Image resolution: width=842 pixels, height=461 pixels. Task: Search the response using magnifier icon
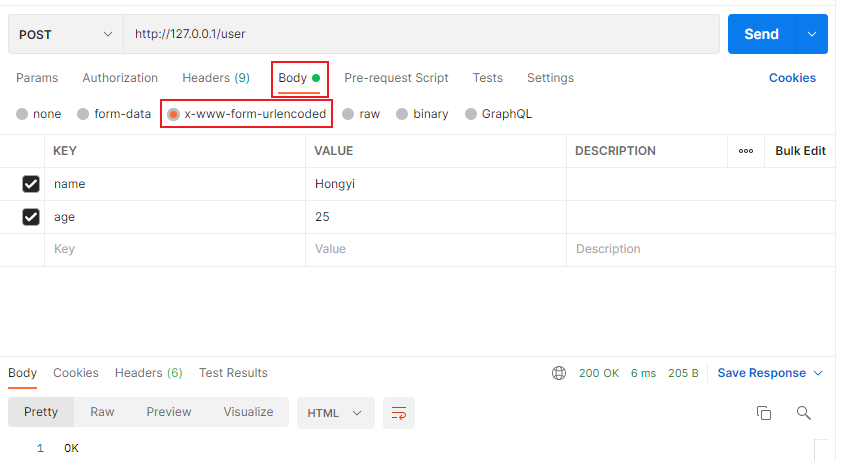point(803,413)
